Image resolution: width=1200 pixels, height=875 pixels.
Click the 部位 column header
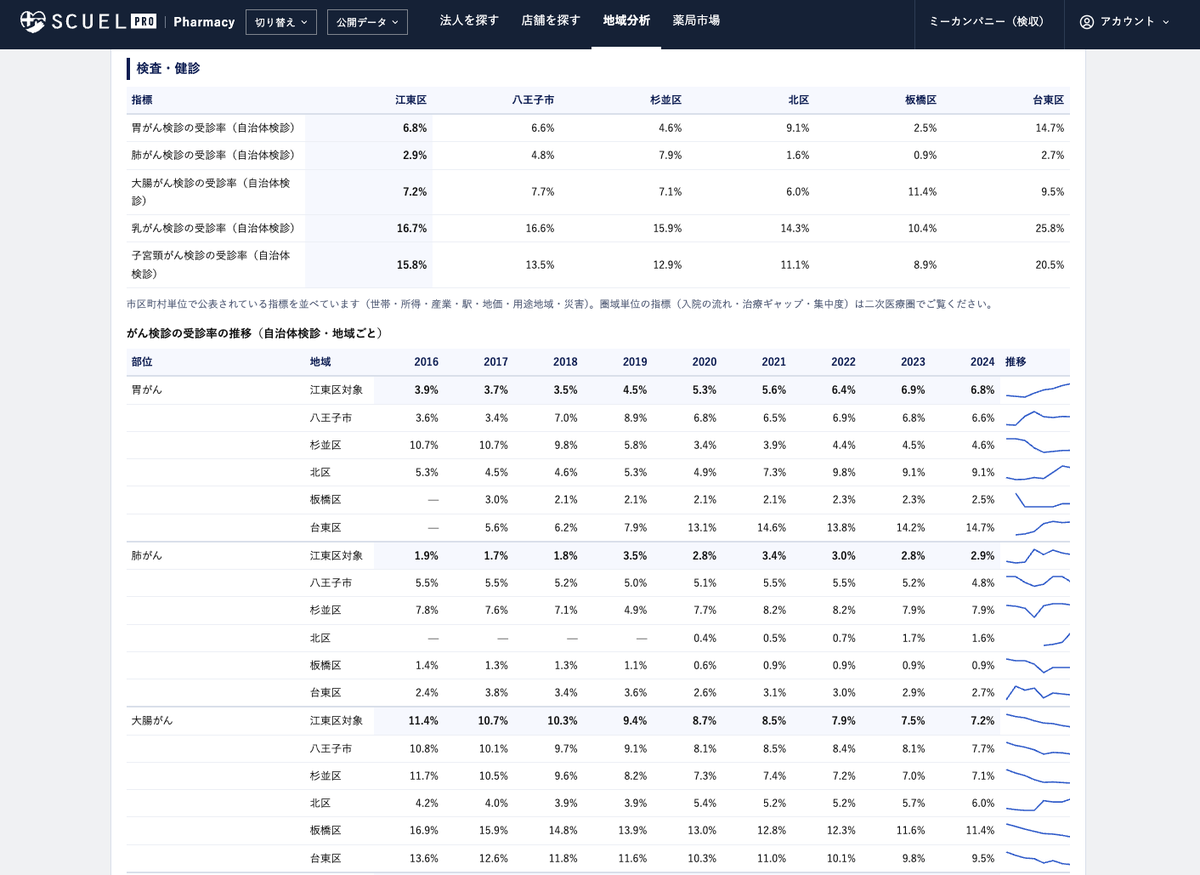(142, 362)
